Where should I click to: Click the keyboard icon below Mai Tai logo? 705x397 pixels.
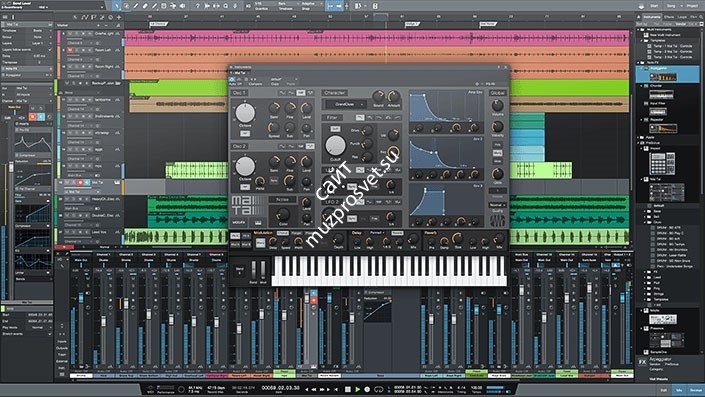point(258,222)
